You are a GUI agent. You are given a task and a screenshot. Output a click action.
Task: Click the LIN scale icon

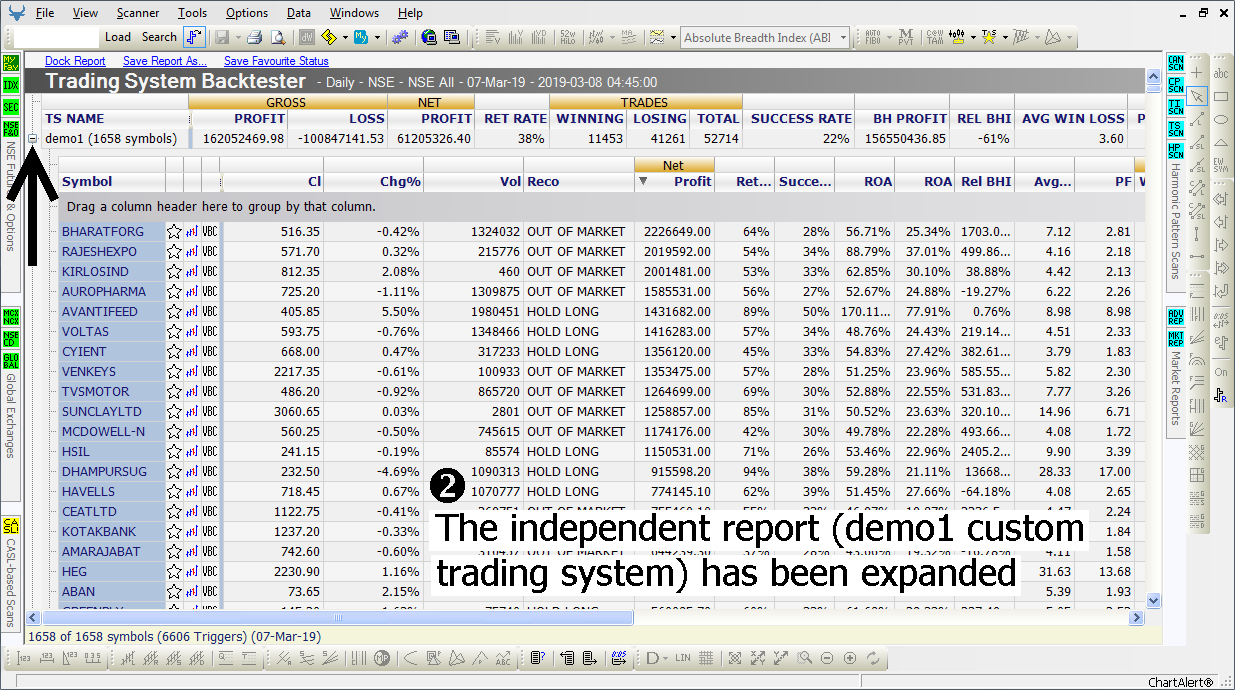pyautogui.click(x=683, y=658)
